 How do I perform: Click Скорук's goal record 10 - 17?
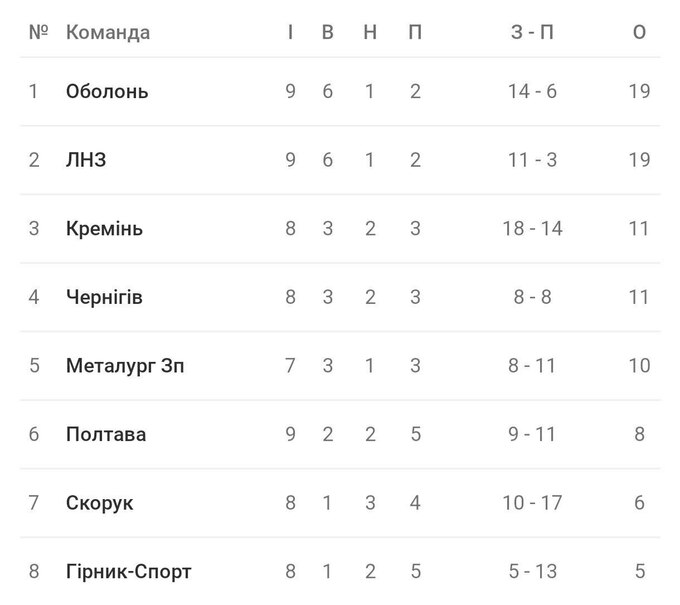(x=532, y=503)
